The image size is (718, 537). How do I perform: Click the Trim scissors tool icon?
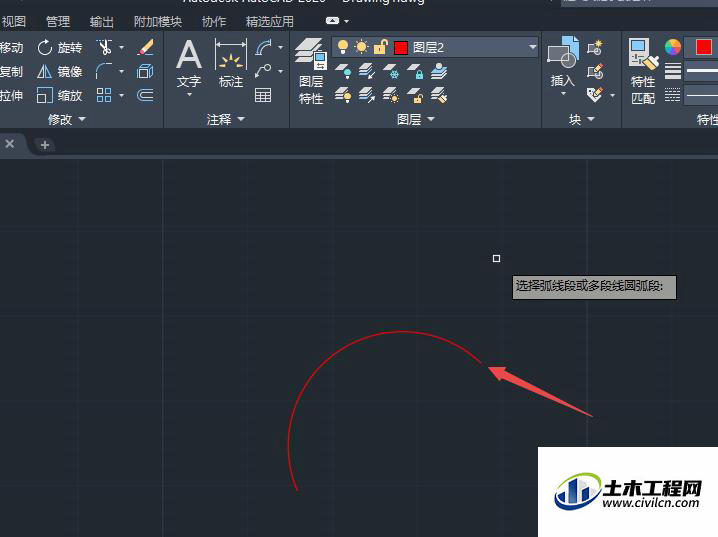pyautogui.click(x=104, y=47)
